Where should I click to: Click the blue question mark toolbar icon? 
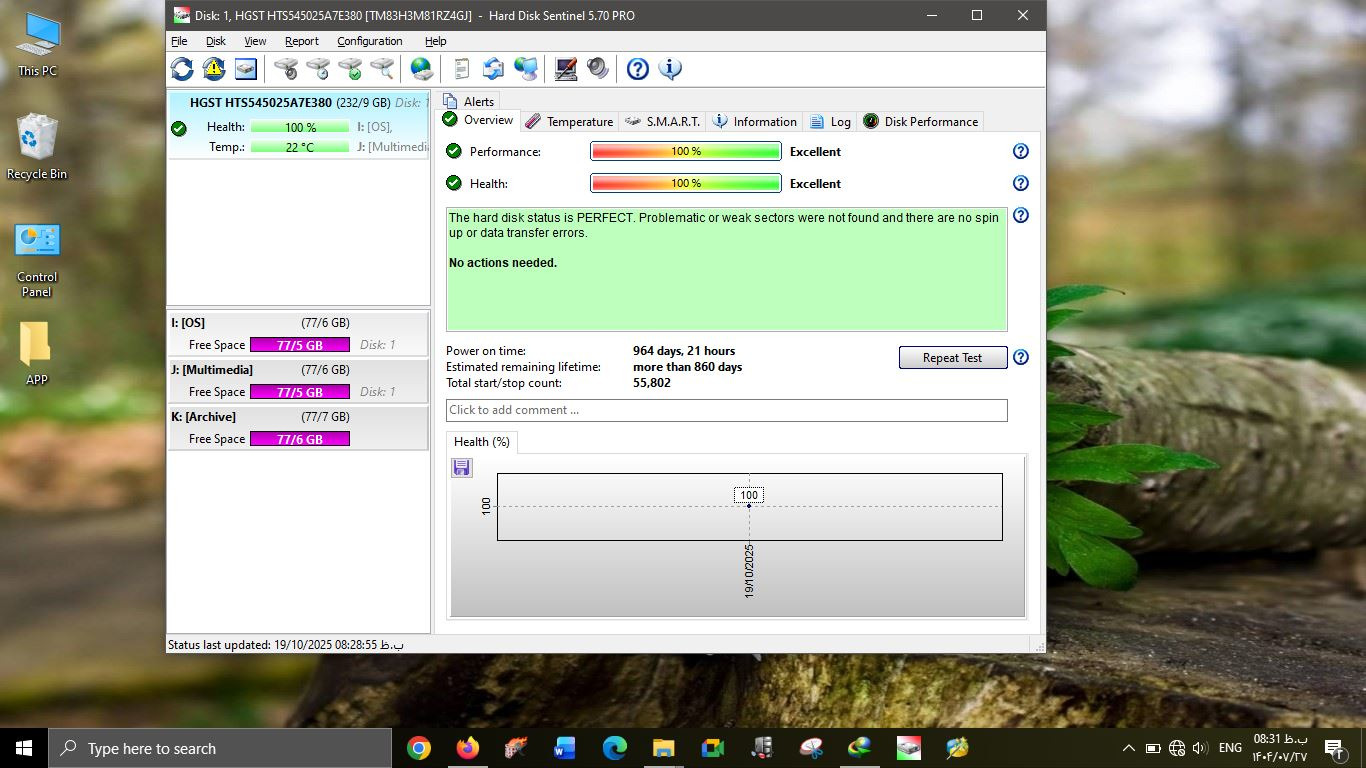[638, 69]
